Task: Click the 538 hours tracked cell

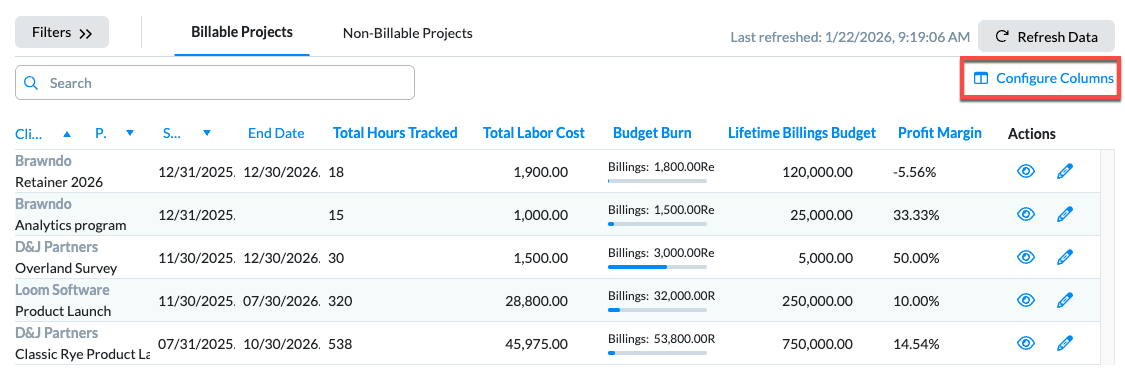Action: coord(340,345)
